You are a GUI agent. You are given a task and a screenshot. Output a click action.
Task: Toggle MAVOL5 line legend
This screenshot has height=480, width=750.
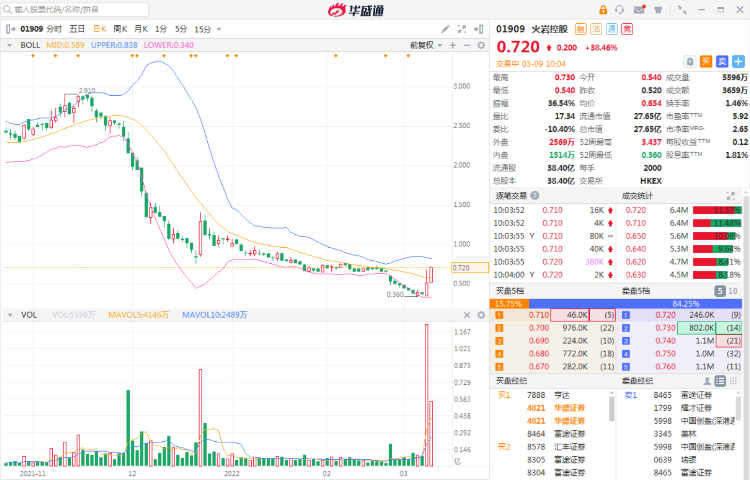(138, 315)
